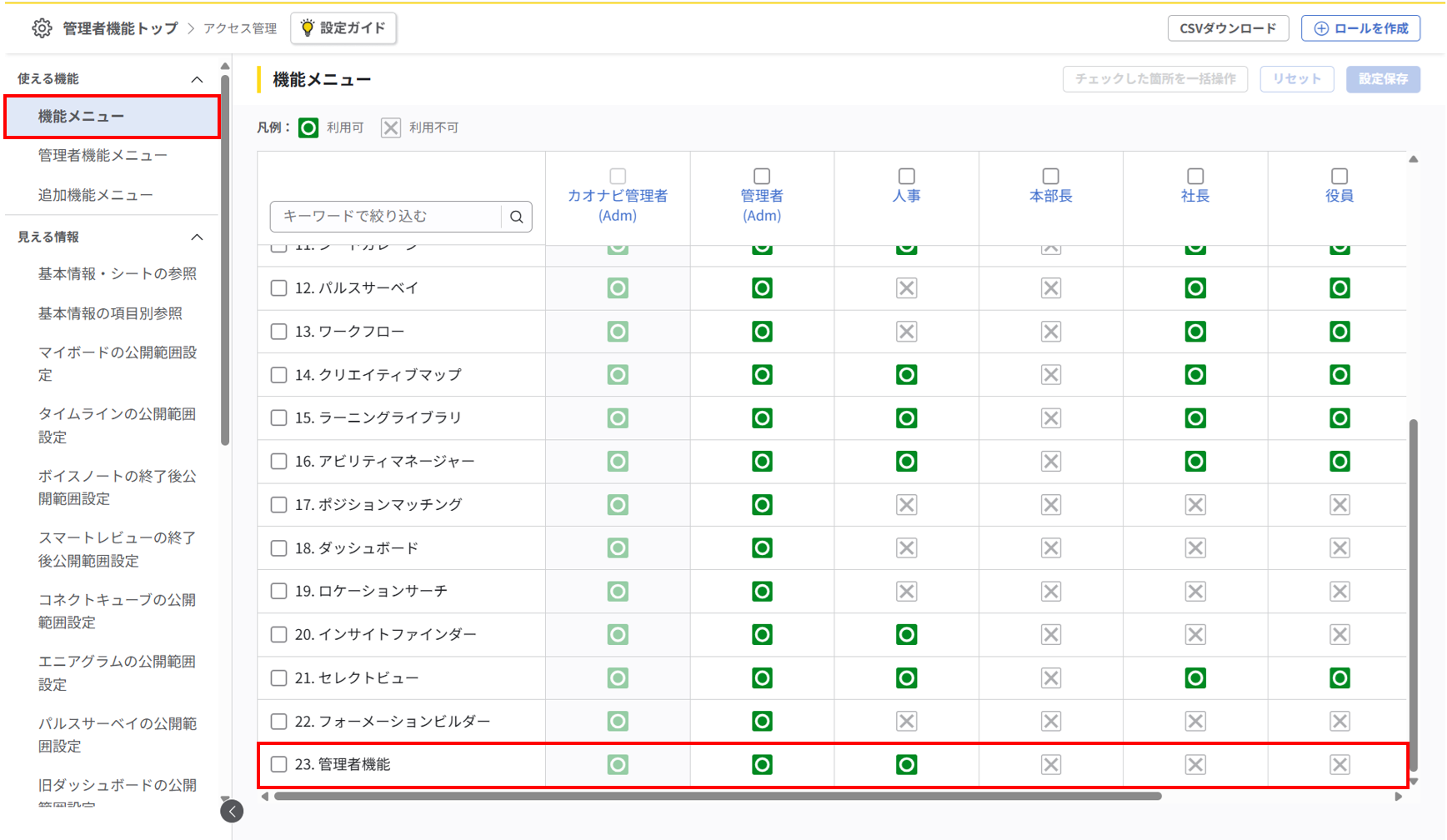Toggle 本部長 permission for 14. クリエイティブマップ
This screenshot has width=1447, height=840.
1050,375
